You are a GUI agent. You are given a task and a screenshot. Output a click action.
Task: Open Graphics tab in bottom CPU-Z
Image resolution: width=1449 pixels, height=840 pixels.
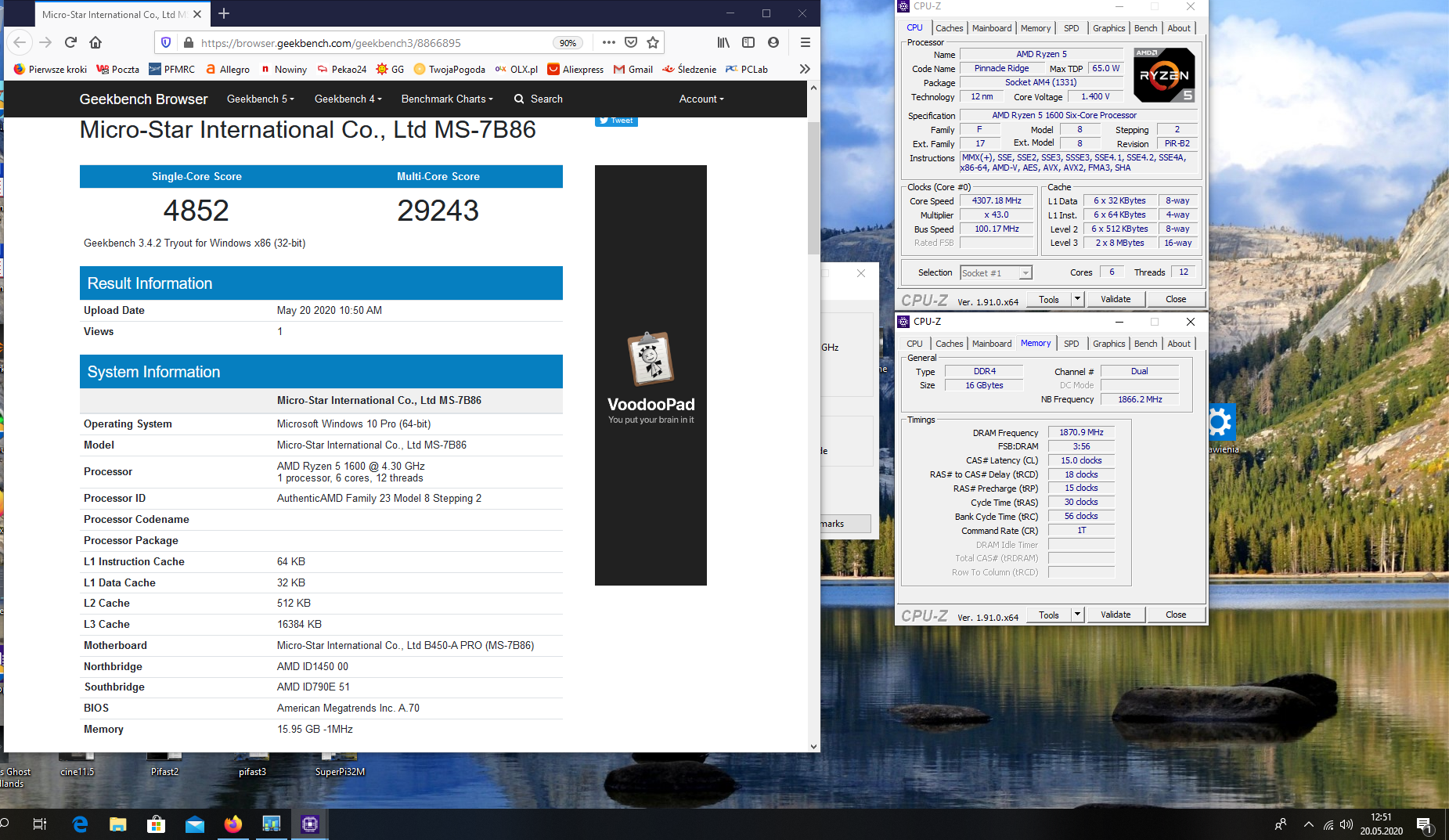pyautogui.click(x=1108, y=344)
